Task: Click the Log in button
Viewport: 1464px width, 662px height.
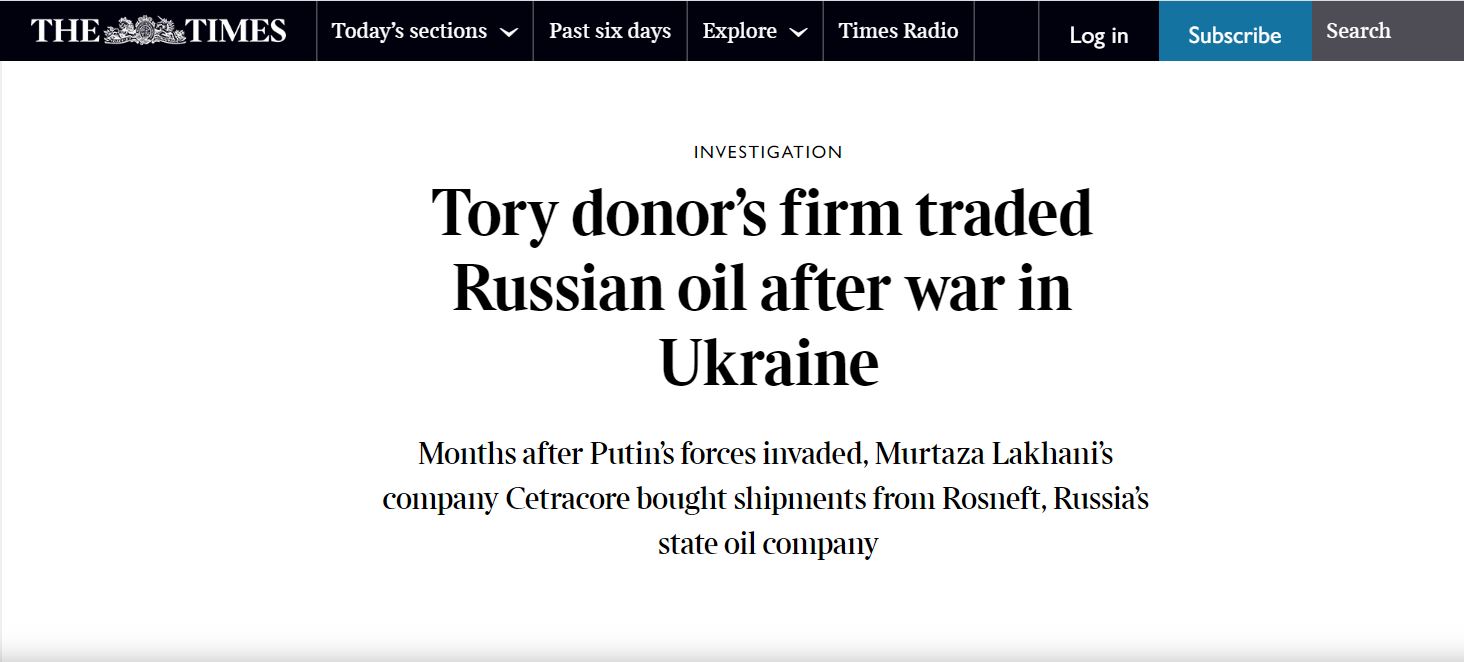Action: click(x=1098, y=35)
